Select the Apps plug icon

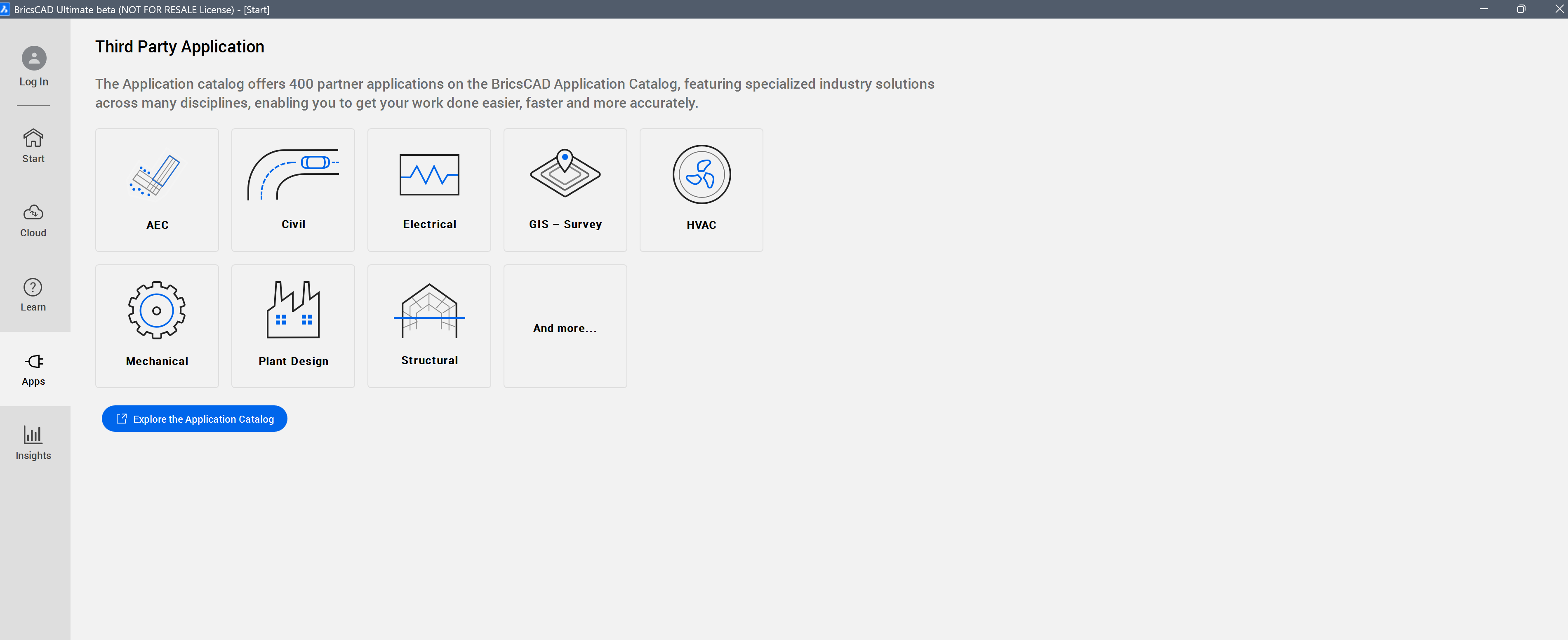click(34, 361)
